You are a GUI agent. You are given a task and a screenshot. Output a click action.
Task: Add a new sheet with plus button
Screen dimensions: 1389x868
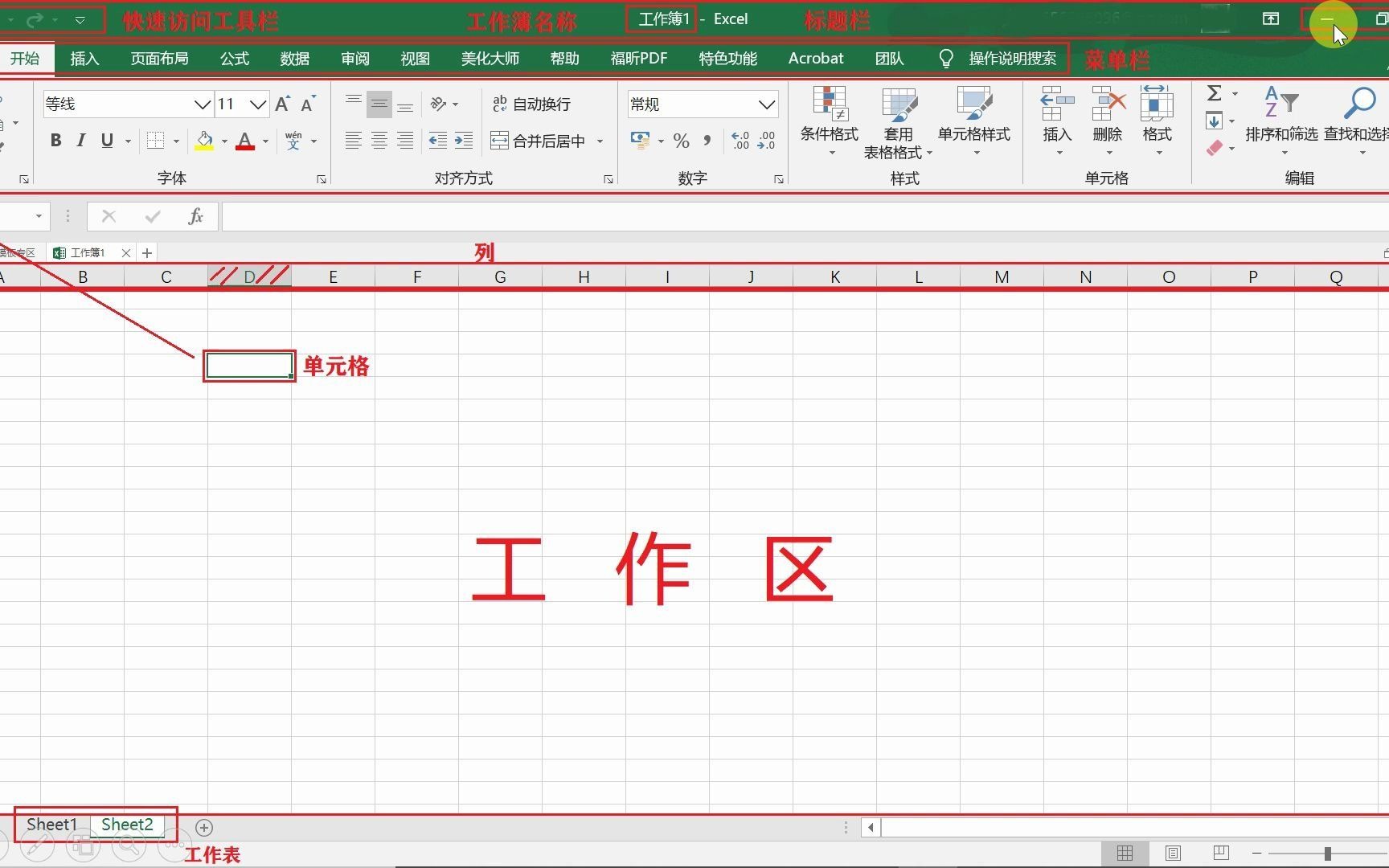click(204, 827)
